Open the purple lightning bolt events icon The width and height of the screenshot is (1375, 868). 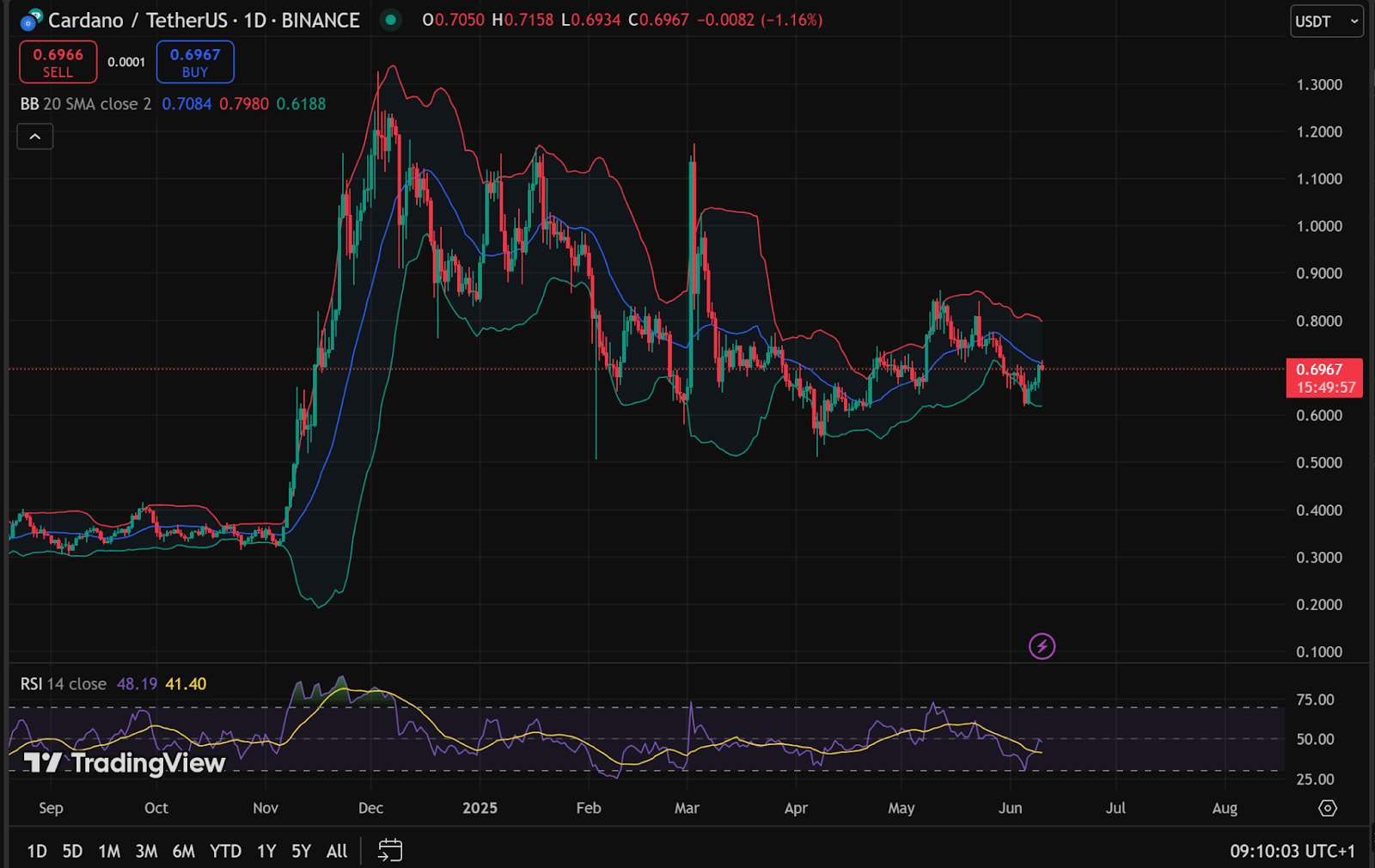[x=1042, y=646]
